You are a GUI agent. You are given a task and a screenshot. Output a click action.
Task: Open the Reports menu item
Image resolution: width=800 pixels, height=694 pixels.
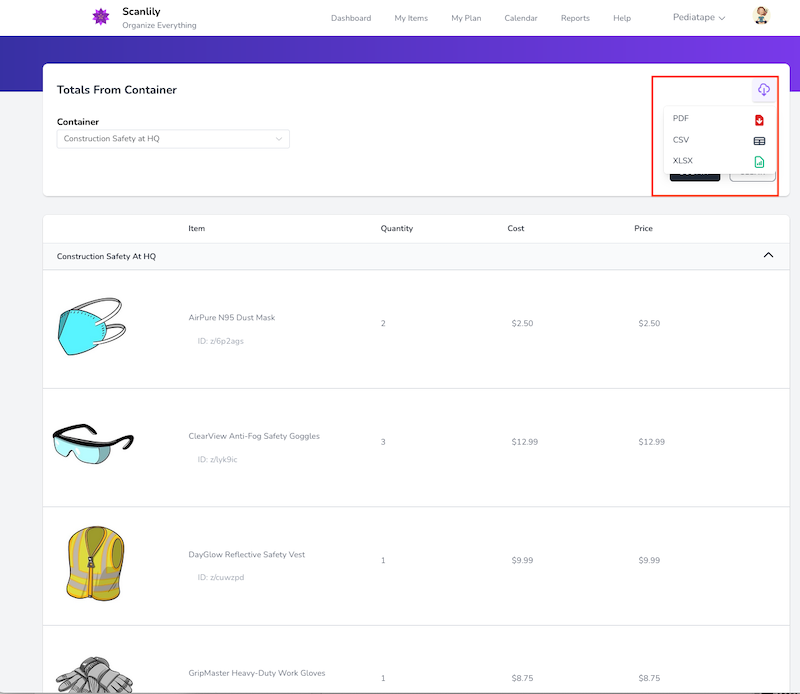click(575, 18)
